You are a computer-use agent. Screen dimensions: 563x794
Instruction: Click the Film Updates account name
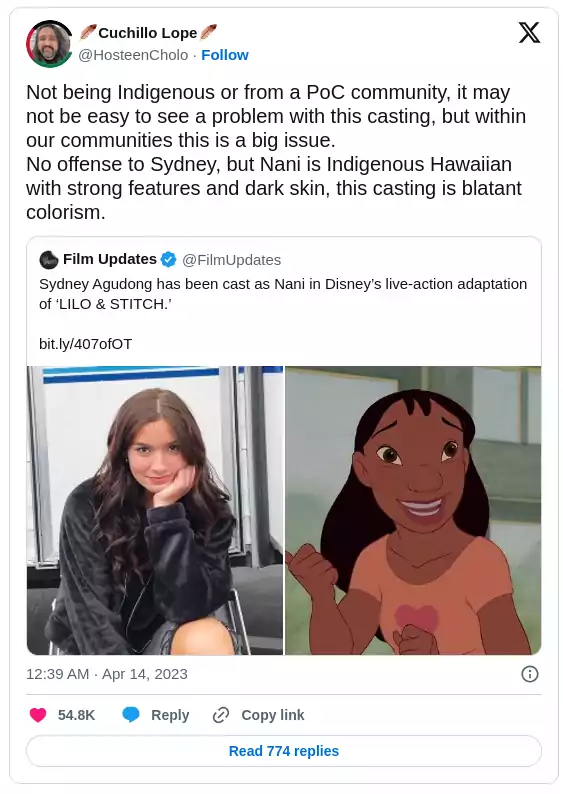(110, 259)
